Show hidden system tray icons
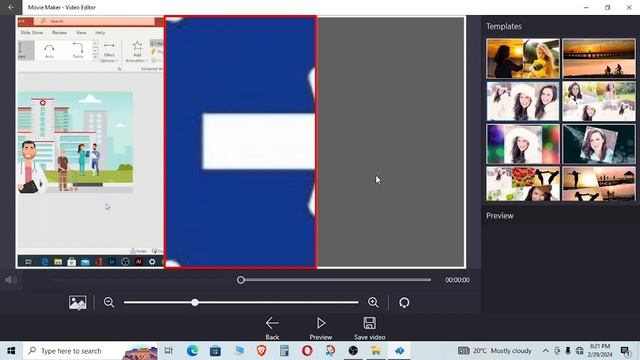 [545, 351]
